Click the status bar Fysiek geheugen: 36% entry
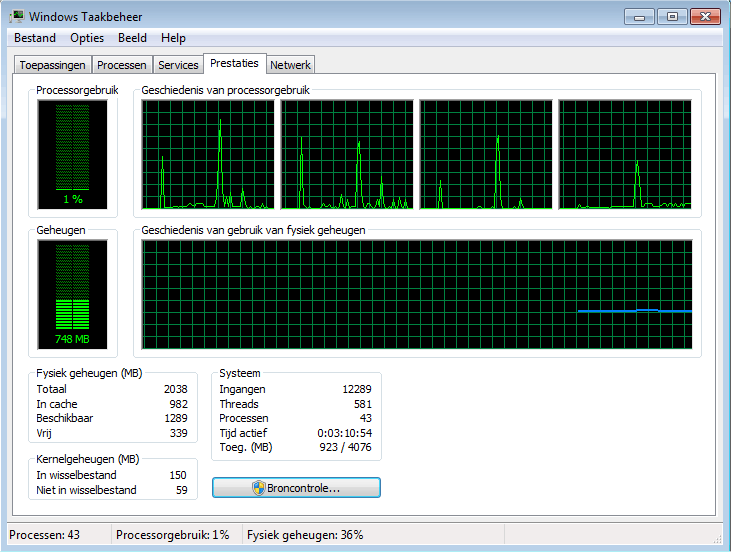This screenshot has height=552, width=731. (x=305, y=534)
